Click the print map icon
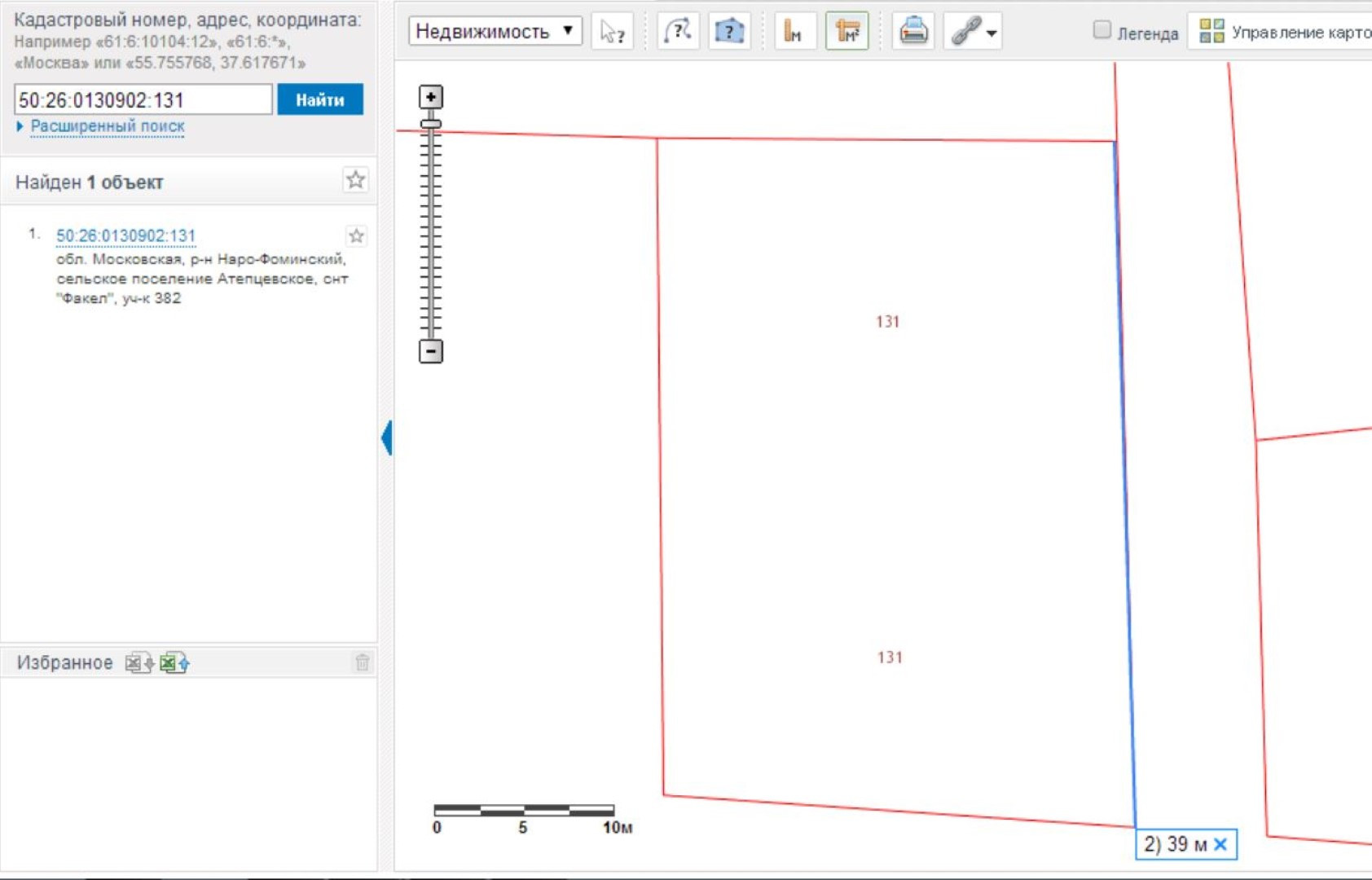The image size is (1372, 880). pyautogui.click(x=913, y=32)
